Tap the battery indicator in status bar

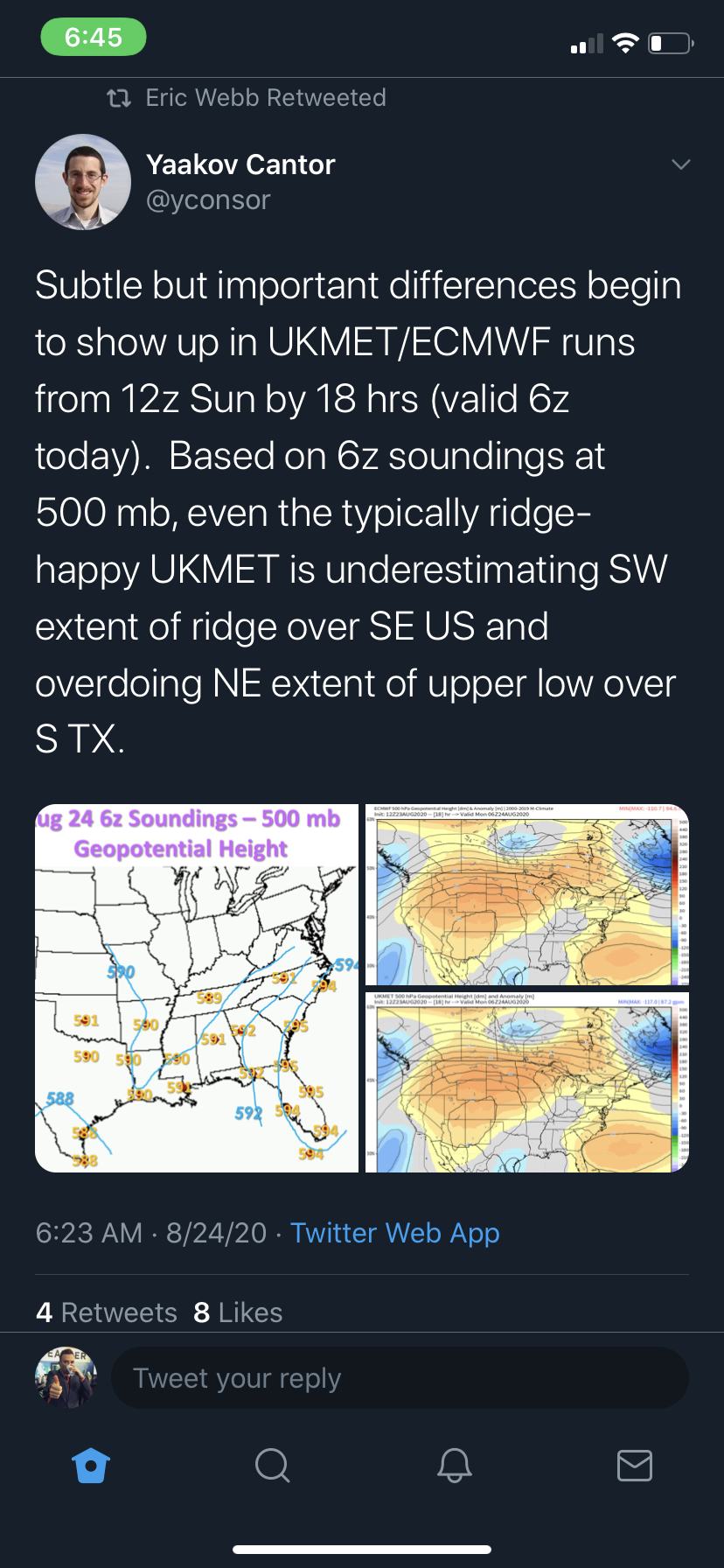(671, 43)
